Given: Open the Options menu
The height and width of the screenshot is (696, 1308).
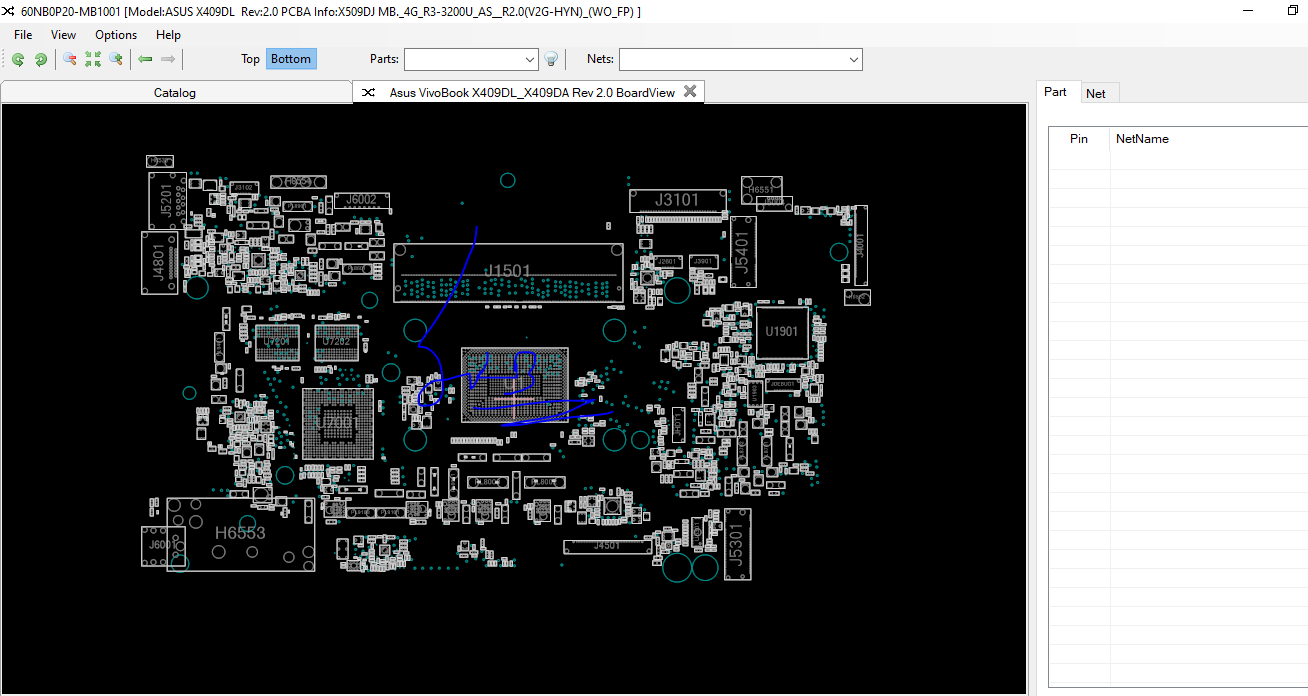Looking at the screenshot, I should click(x=116, y=35).
